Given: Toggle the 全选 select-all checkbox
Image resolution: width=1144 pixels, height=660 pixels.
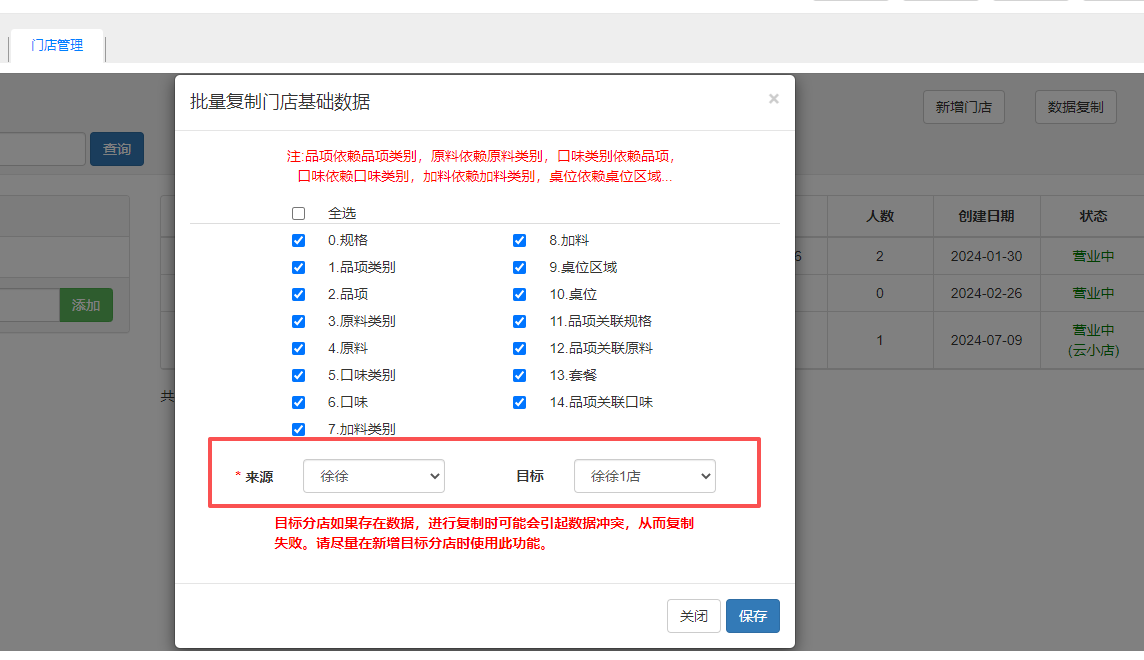Looking at the screenshot, I should [298, 213].
